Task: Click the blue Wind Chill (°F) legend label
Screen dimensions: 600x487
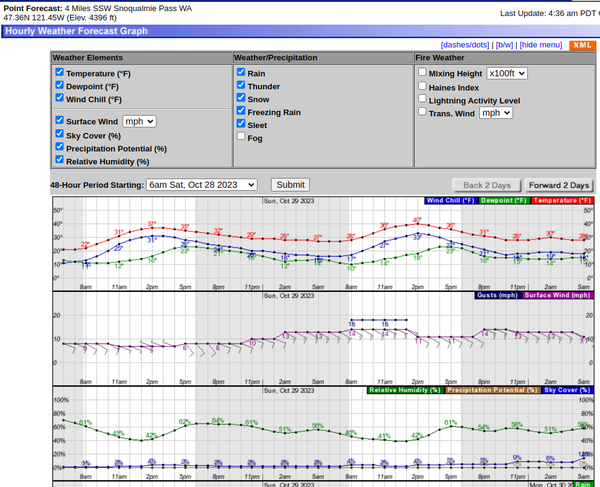Action: 451,201
